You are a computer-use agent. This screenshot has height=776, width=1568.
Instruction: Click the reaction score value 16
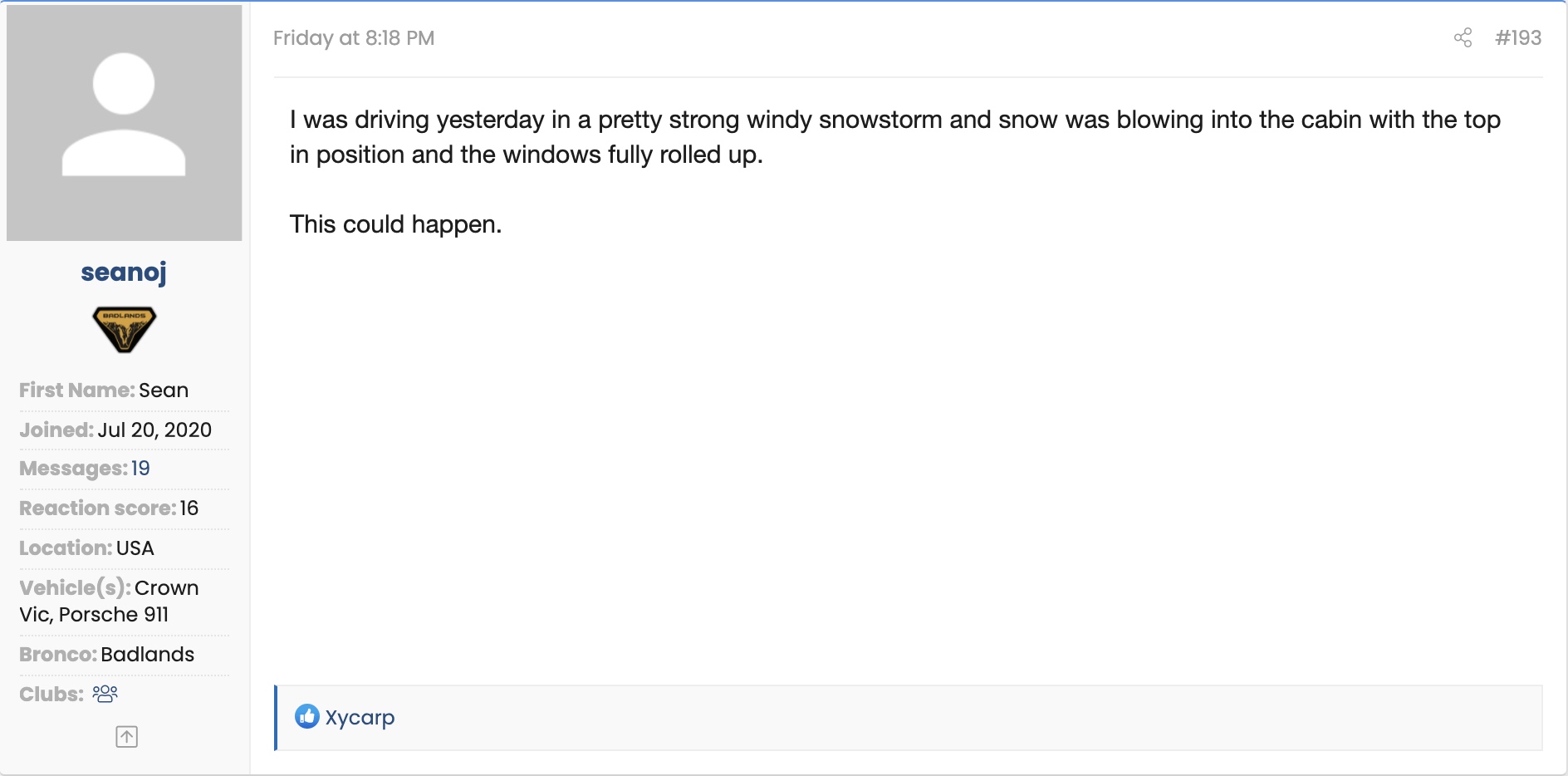(189, 508)
